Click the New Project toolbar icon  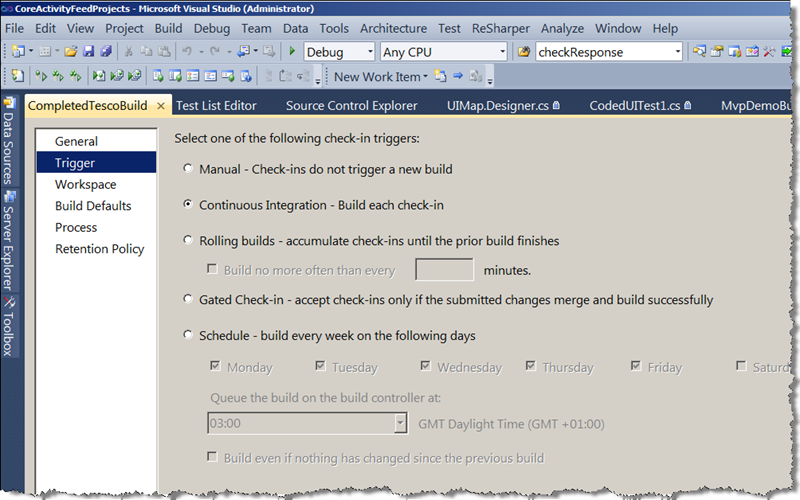(x=18, y=51)
